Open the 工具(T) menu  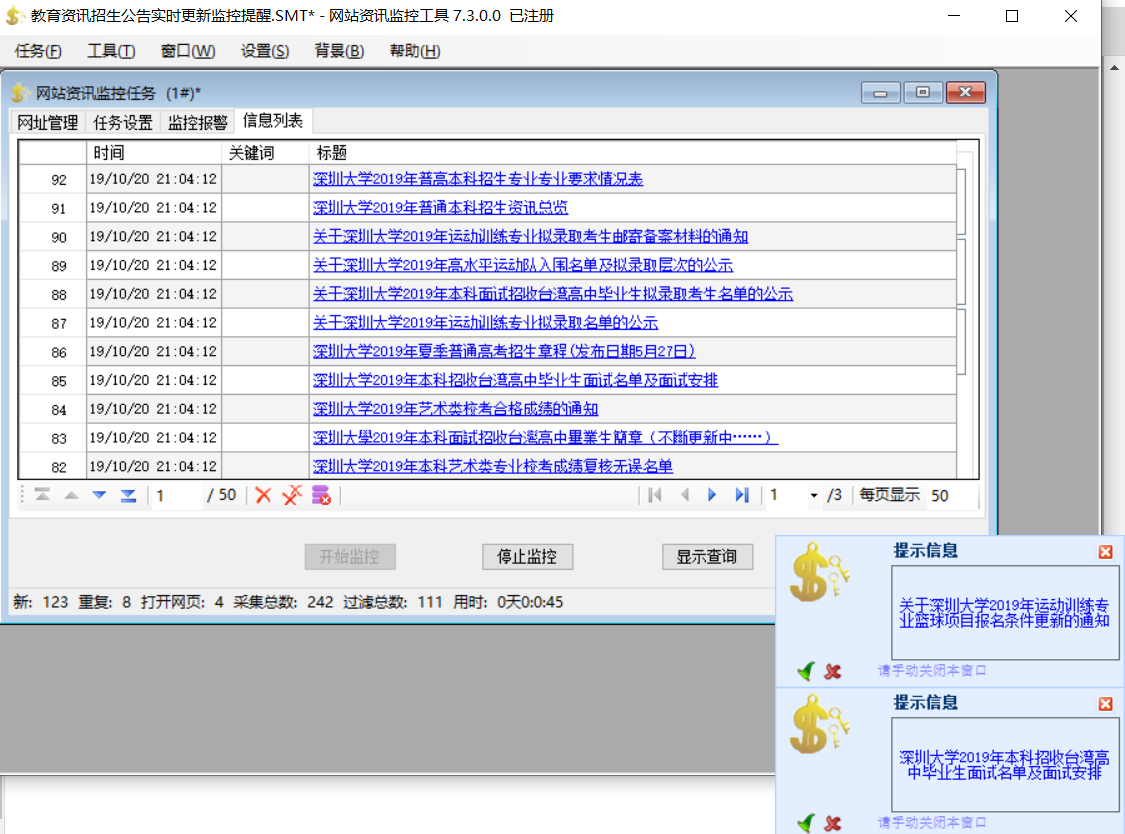pos(111,51)
